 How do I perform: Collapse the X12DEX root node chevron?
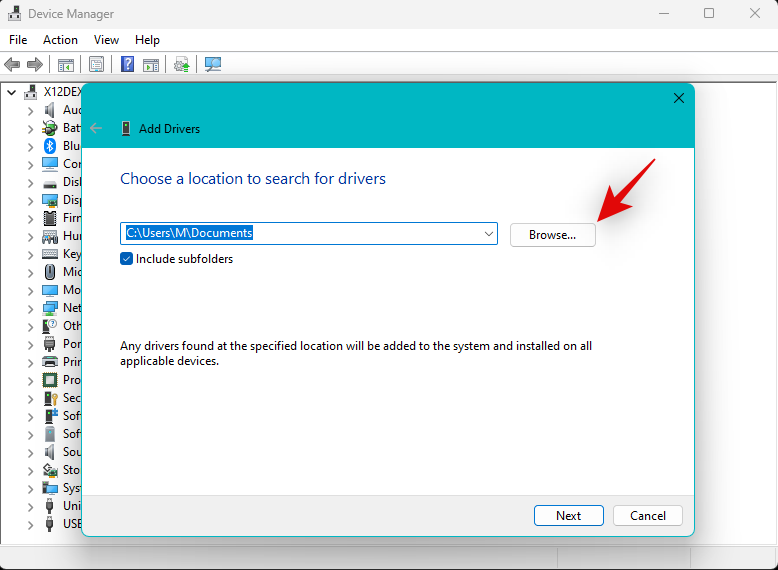pyautogui.click(x=12, y=92)
